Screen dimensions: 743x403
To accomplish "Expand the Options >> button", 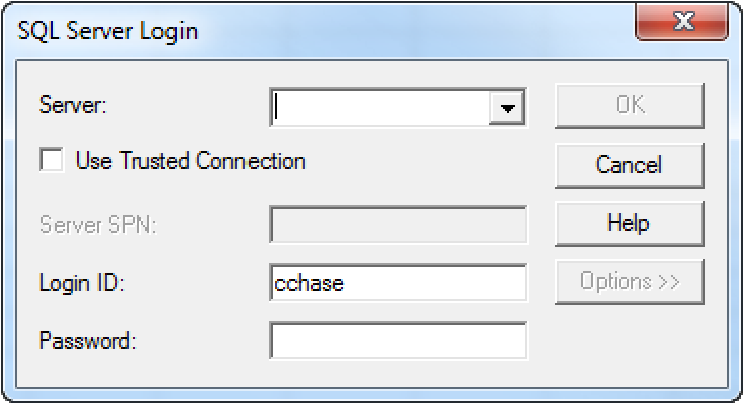I will pos(629,281).
